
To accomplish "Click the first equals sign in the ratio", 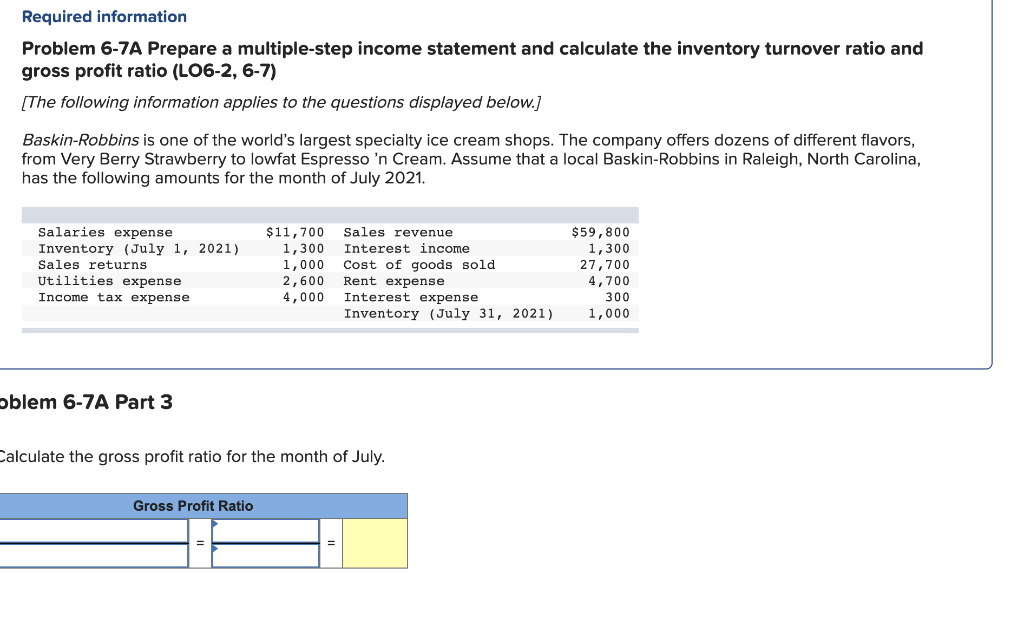I will (x=199, y=541).
